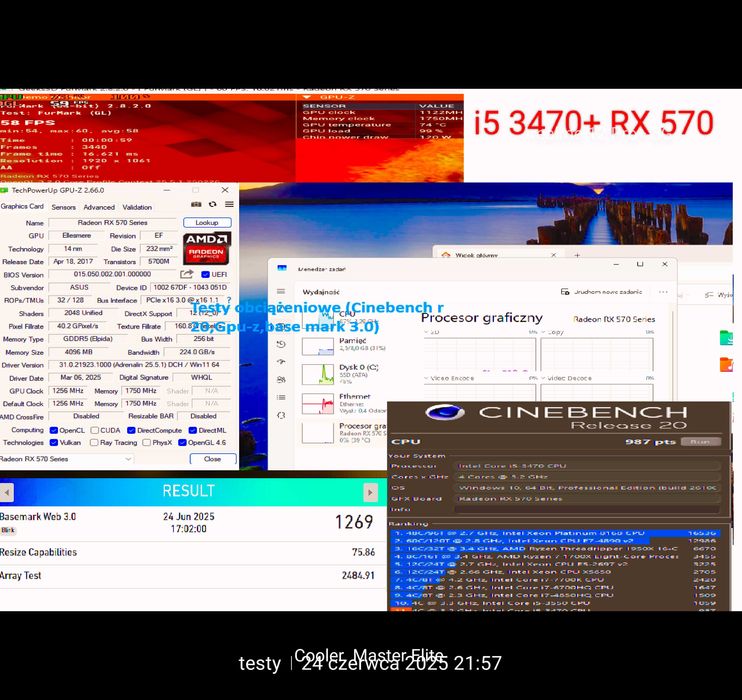Click the Task Manager vertical scrollbar
Viewport: 742px width, 700px height.
(x=673, y=355)
